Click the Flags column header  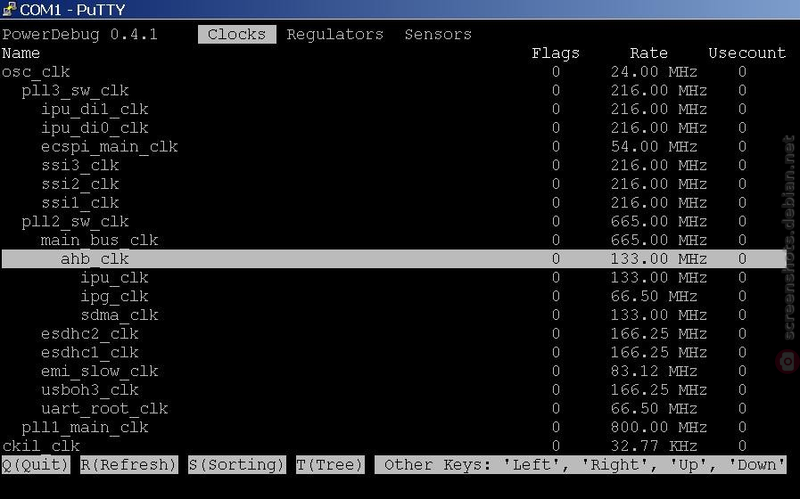click(x=556, y=53)
